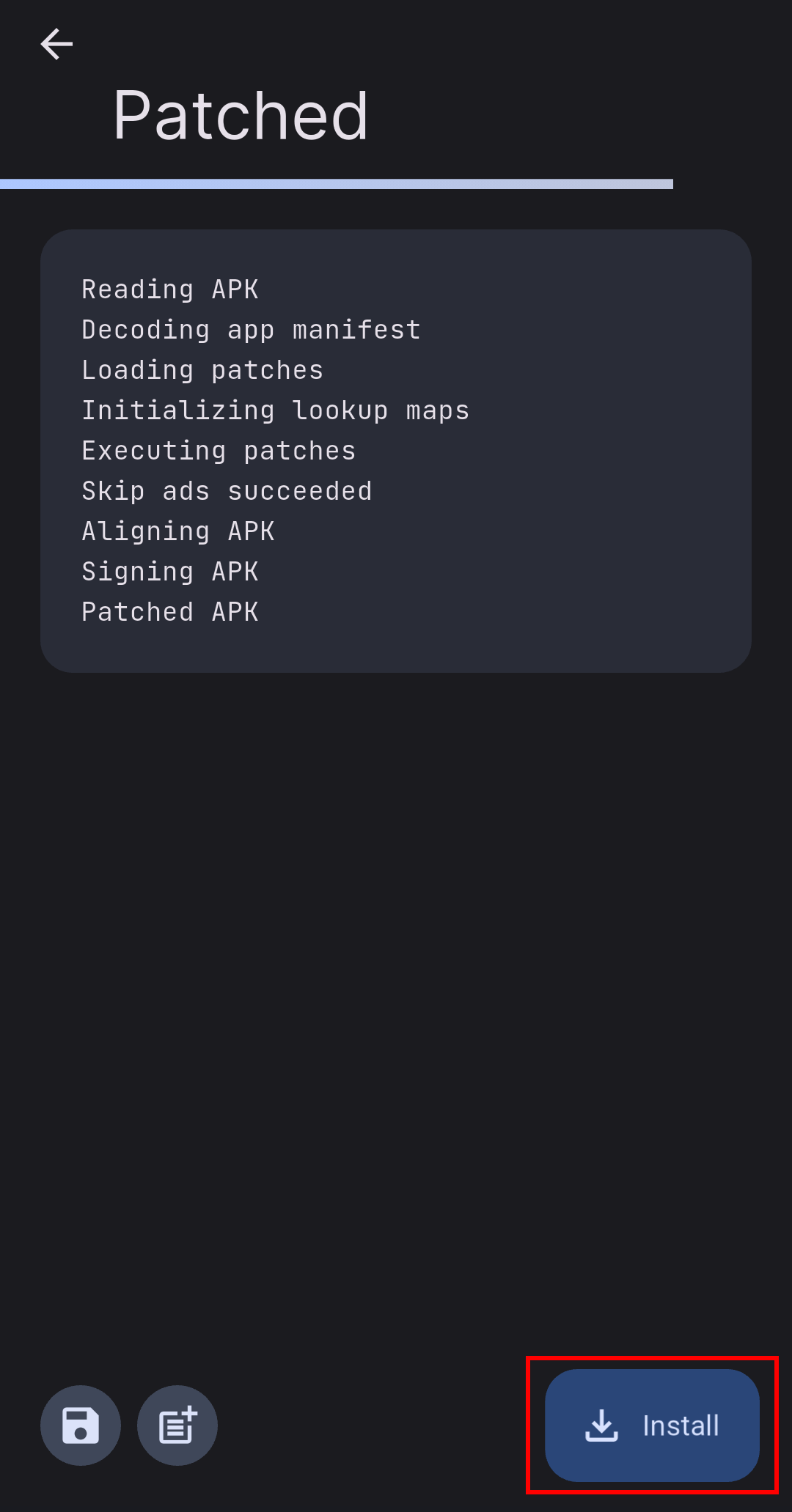Image resolution: width=792 pixels, height=1512 pixels.
Task: Tap the Patched title heading
Action: pyautogui.click(x=240, y=115)
